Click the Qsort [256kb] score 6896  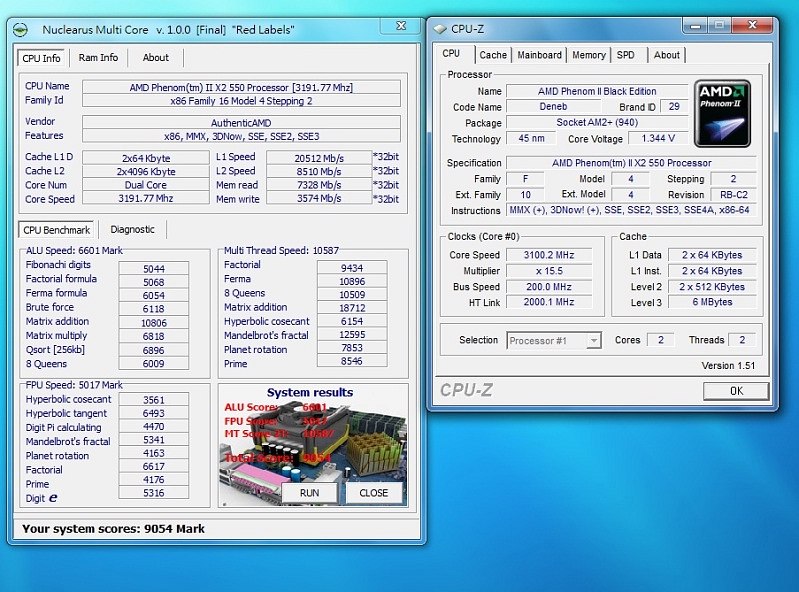tap(153, 350)
